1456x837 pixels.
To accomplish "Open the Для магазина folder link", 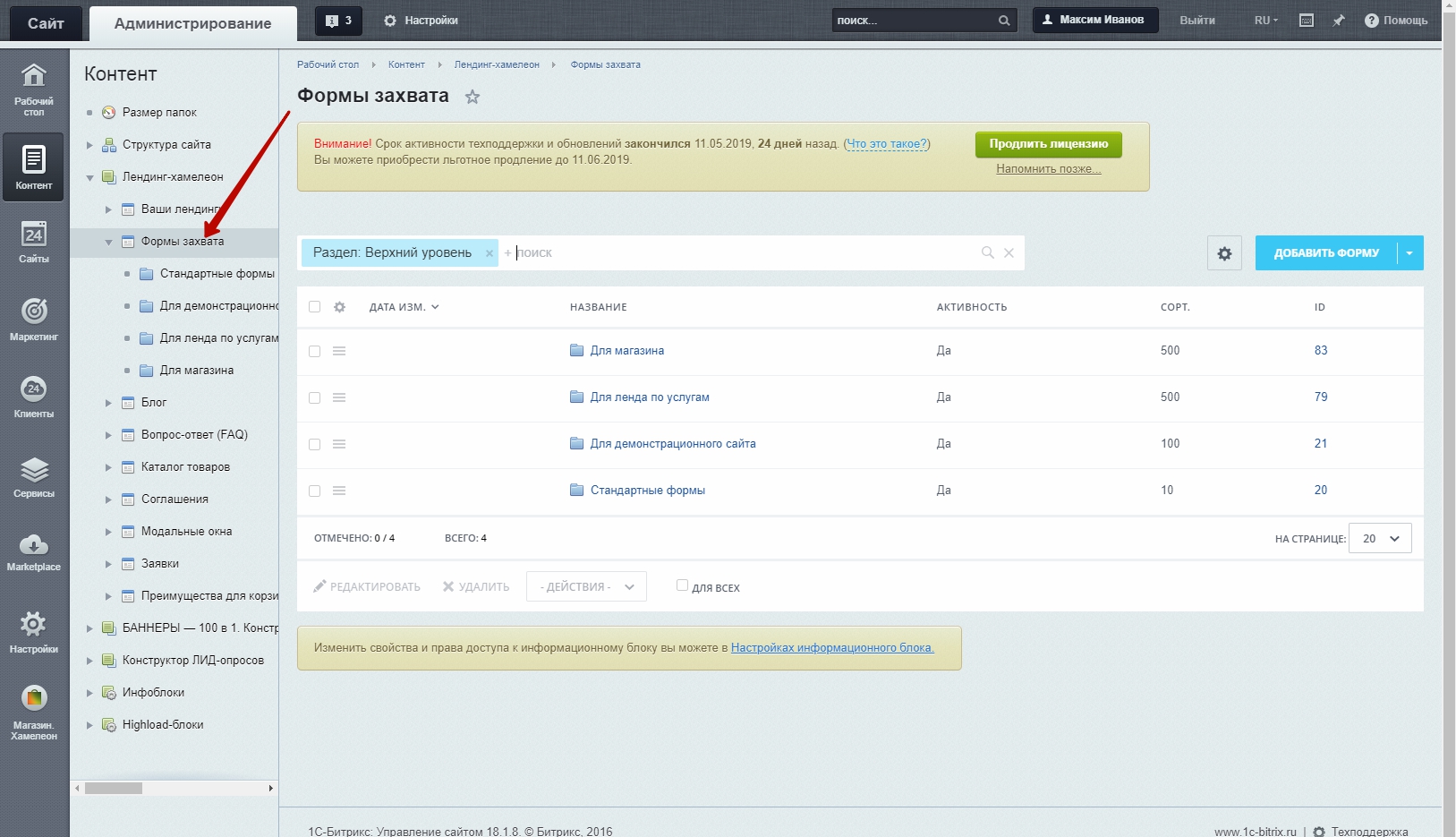I will (626, 351).
